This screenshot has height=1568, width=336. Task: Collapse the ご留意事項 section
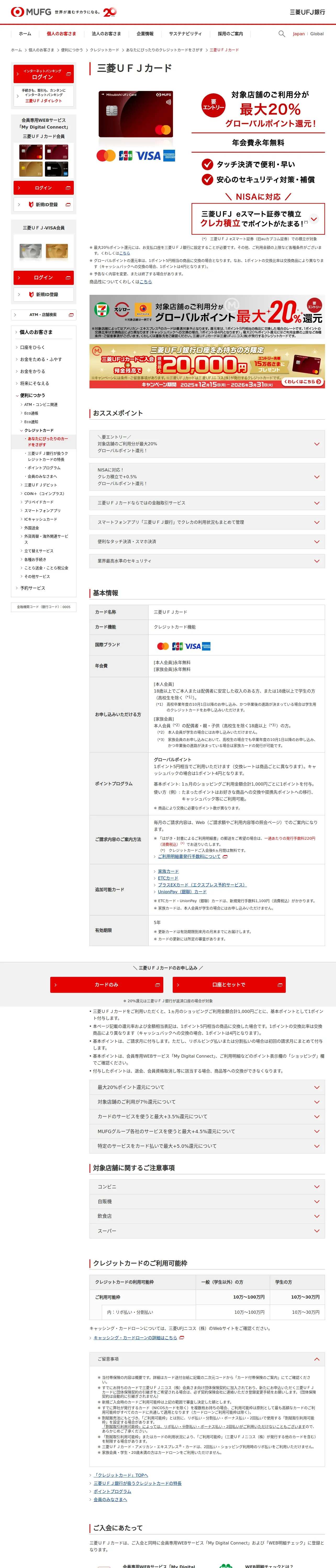pos(207,1359)
